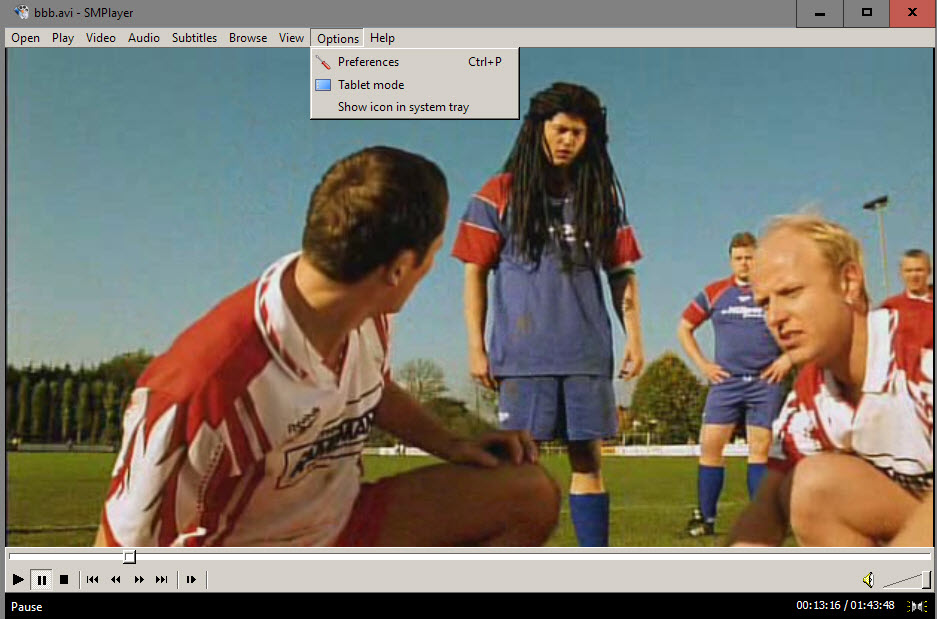Stop playback with the stop button

tap(64, 579)
